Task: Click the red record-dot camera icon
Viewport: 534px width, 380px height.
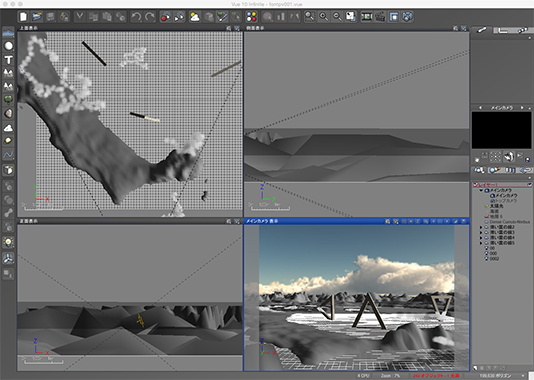Action: pos(166,16)
